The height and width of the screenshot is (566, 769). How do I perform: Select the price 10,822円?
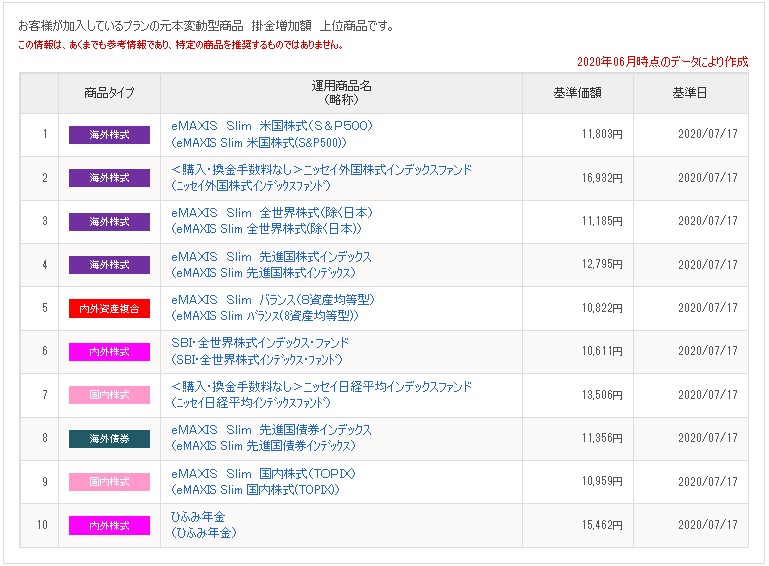coord(602,308)
